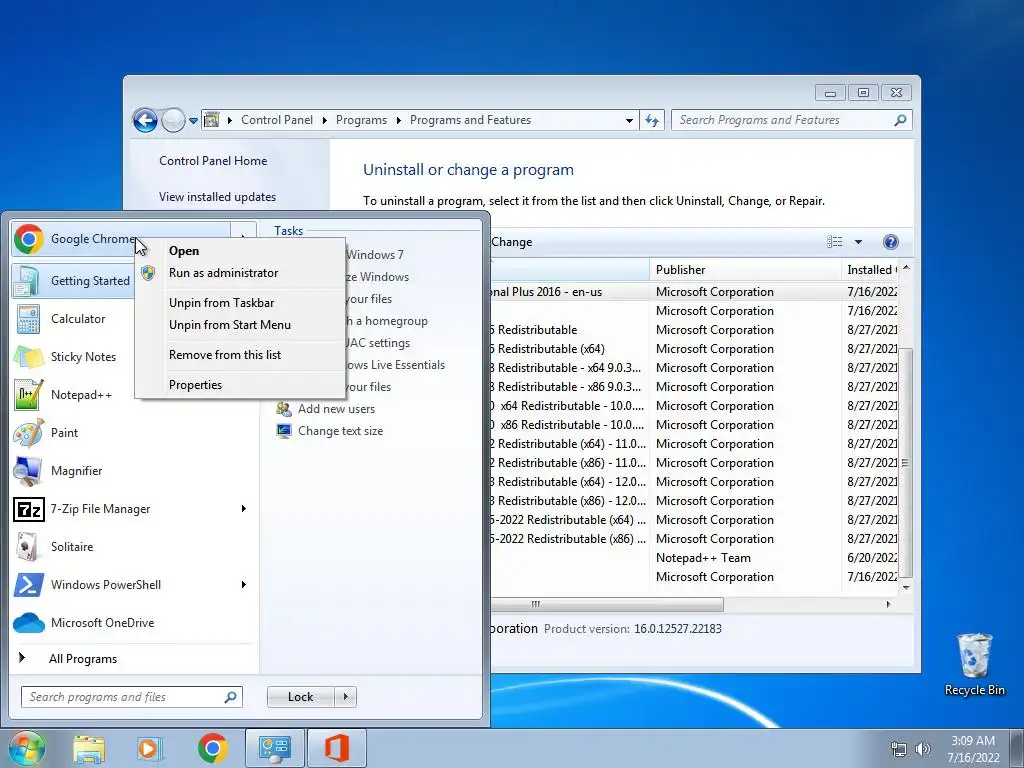Screen dimensions: 1024x768
Task: Expand the 7-Zip File Manager submenu arrow
Action: click(x=244, y=509)
